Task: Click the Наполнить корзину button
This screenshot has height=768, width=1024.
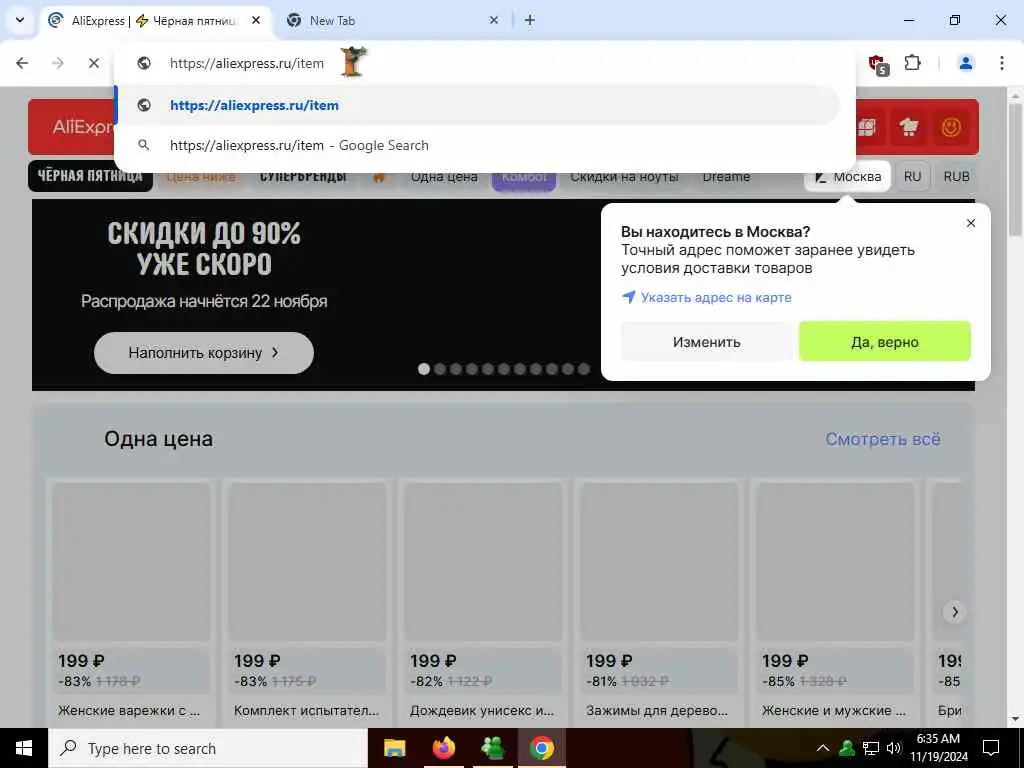Action: pos(204,353)
